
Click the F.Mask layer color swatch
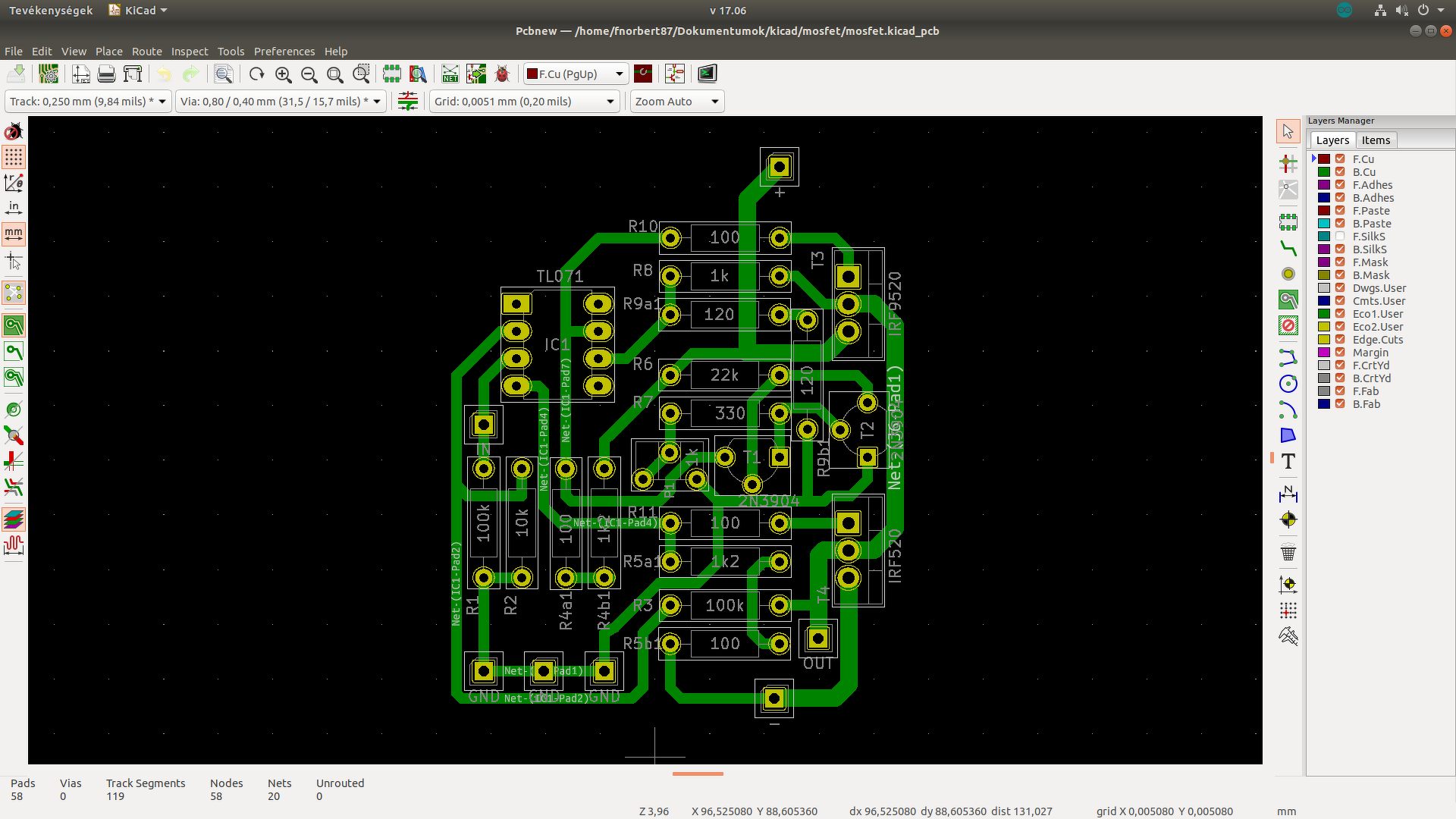point(1324,262)
